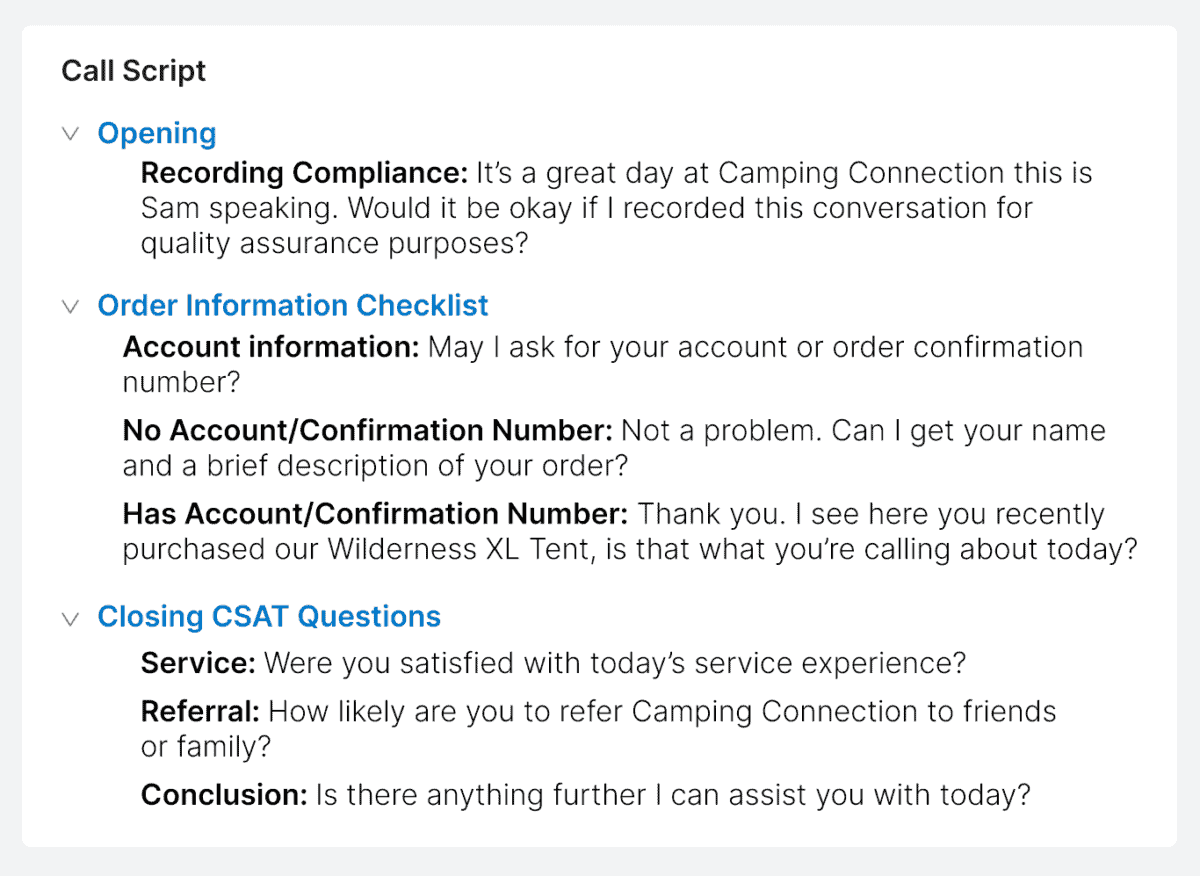Open the Closing CSAT Questions link
The width and height of the screenshot is (1200, 876).
[268, 617]
